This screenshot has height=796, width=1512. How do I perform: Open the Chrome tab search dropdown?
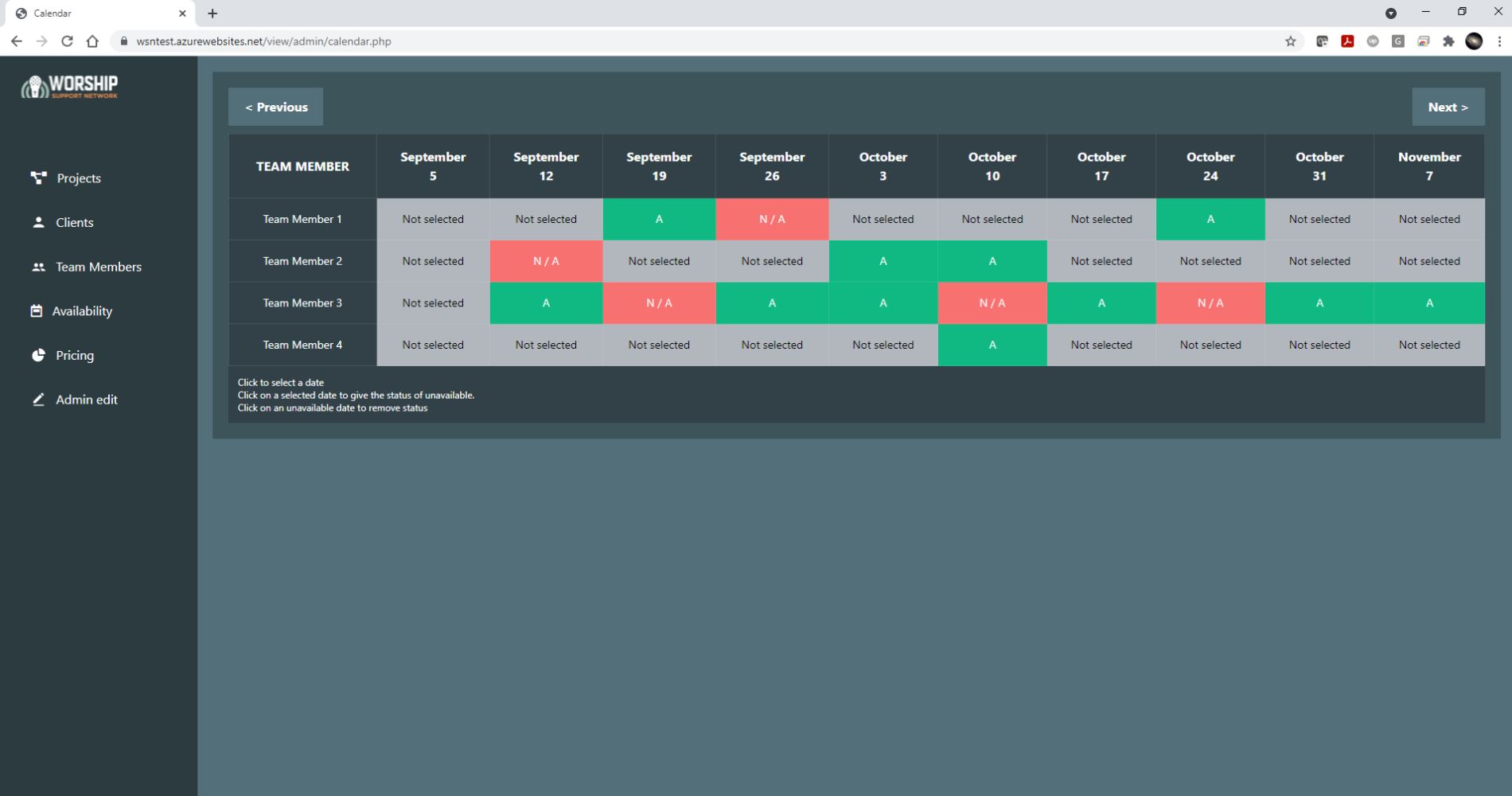tap(1391, 14)
